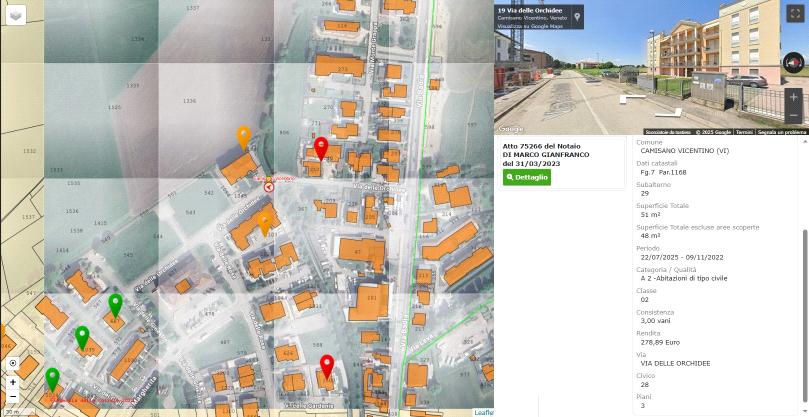Image resolution: width=809 pixels, height=417 pixels.
Task: Zoom out on the cadastral map
Action: click(13, 396)
